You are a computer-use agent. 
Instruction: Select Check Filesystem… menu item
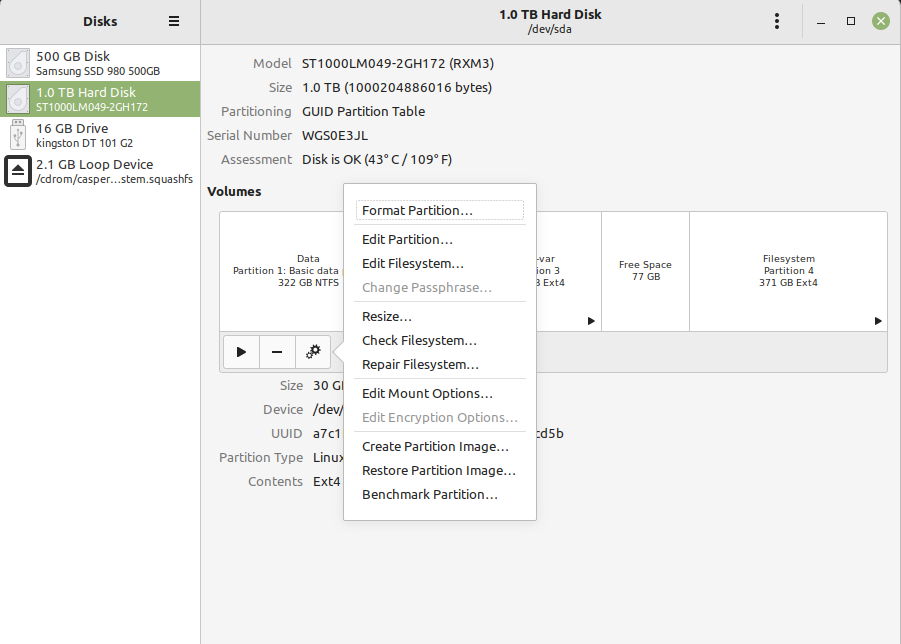419,341
